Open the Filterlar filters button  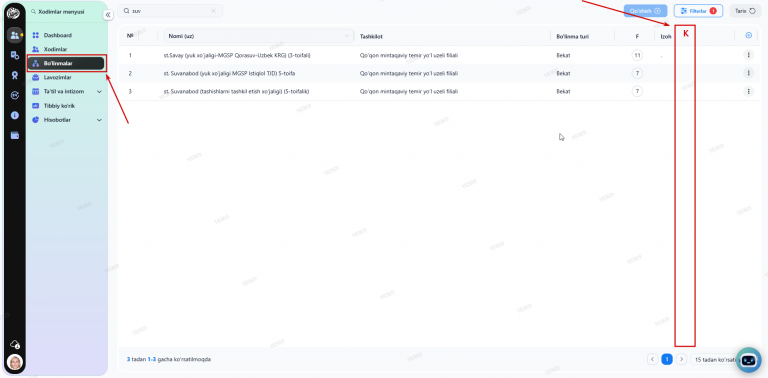point(698,11)
